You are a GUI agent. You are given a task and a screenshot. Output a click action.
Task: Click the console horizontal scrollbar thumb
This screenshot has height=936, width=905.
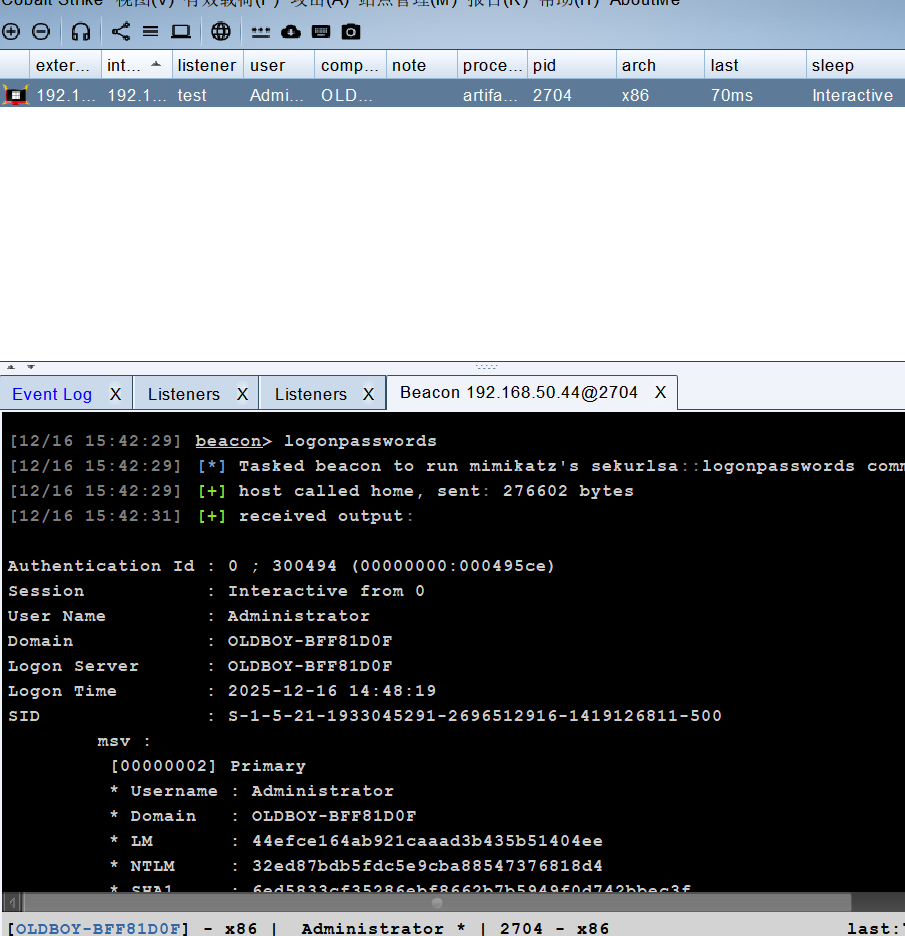(x=437, y=902)
